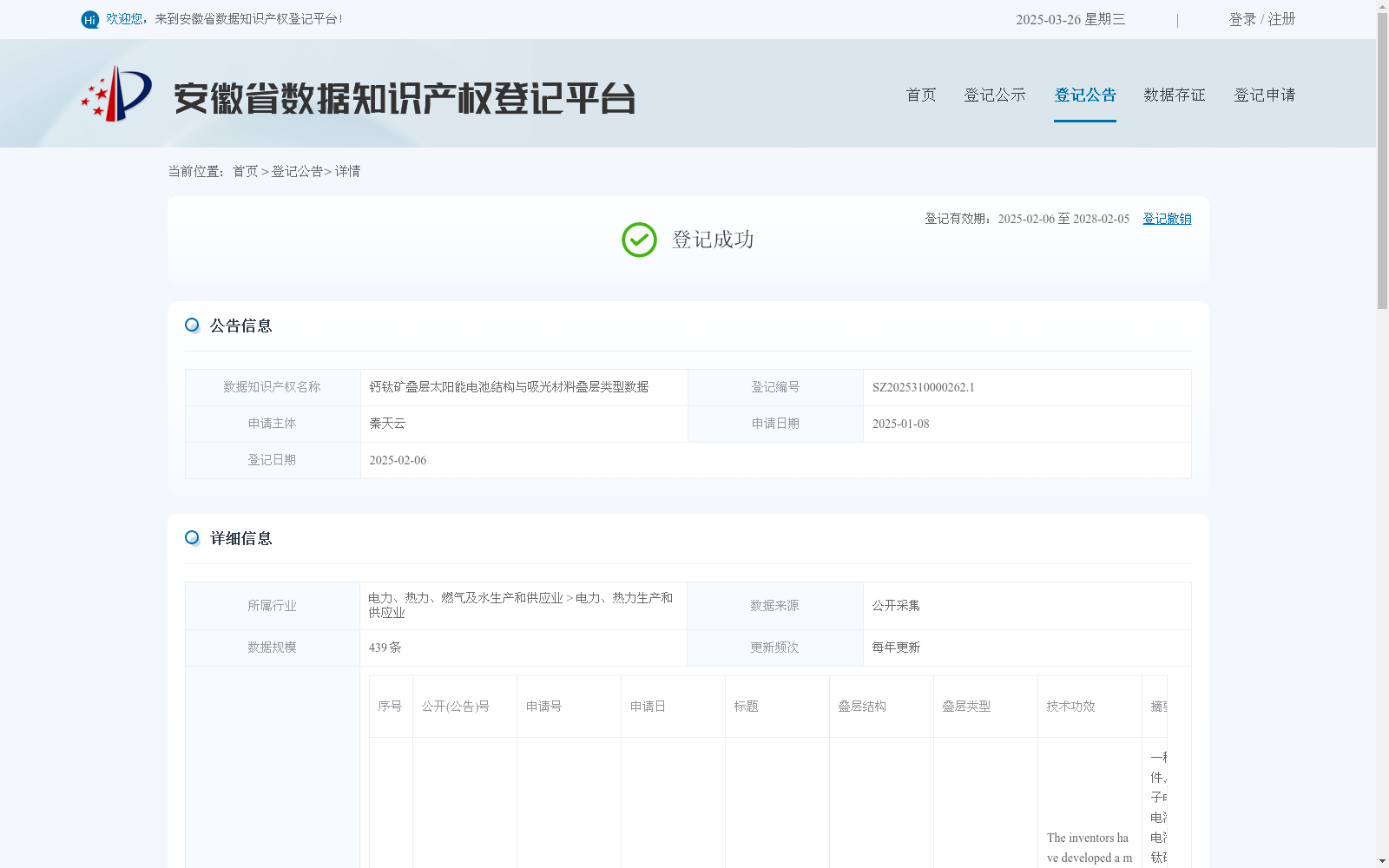
Task: Click the 序号 column header
Action: (391, 707)
